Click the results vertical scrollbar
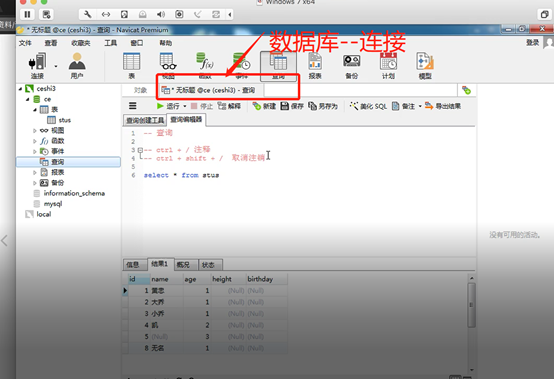554x379 pixels. 471,306
